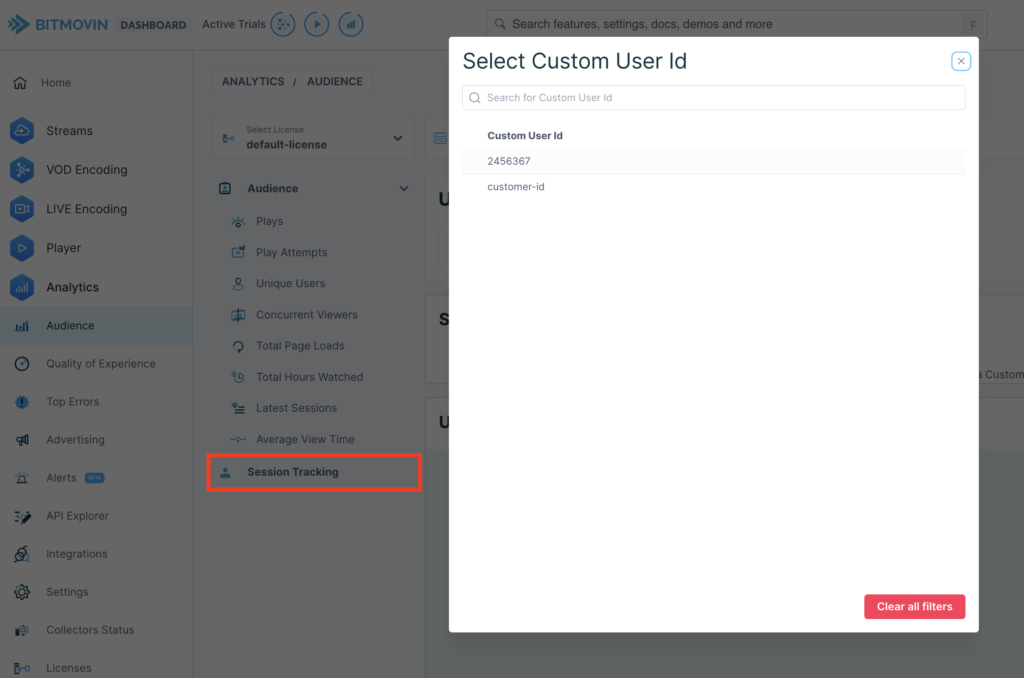1024x678 pixels.
Task: Go to Streams in the sidebar
Action: click(x=69, y=131)
